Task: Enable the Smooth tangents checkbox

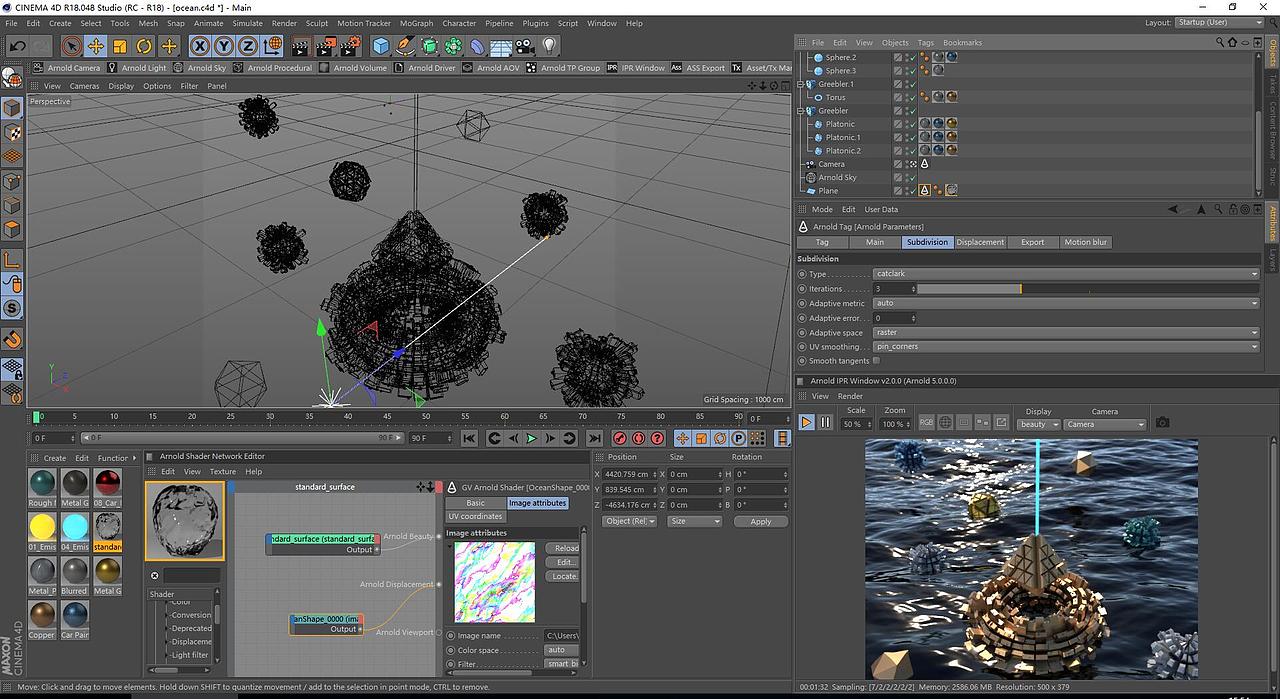Action: [876, 361]
